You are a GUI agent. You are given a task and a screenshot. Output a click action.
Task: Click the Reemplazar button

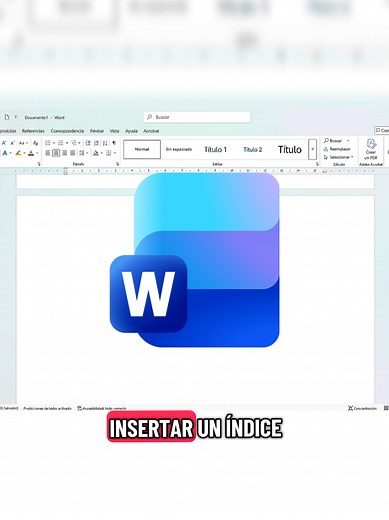337,149
